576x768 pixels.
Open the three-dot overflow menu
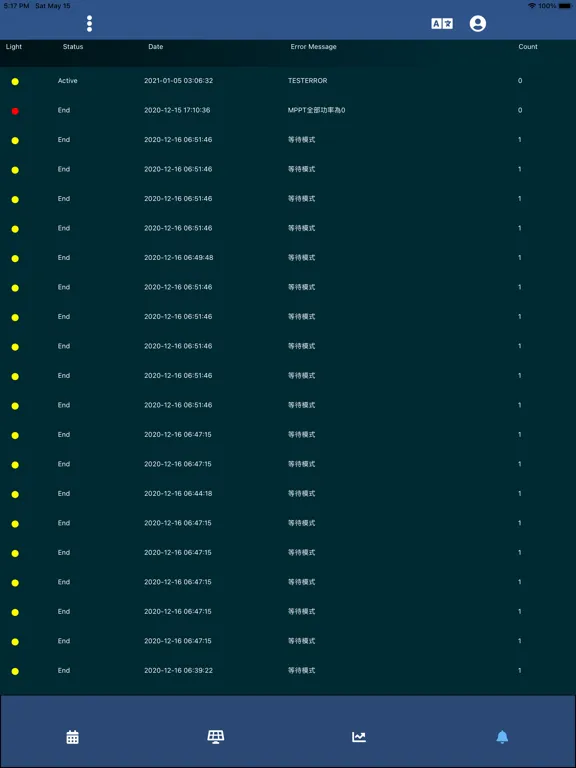(89, 24)
